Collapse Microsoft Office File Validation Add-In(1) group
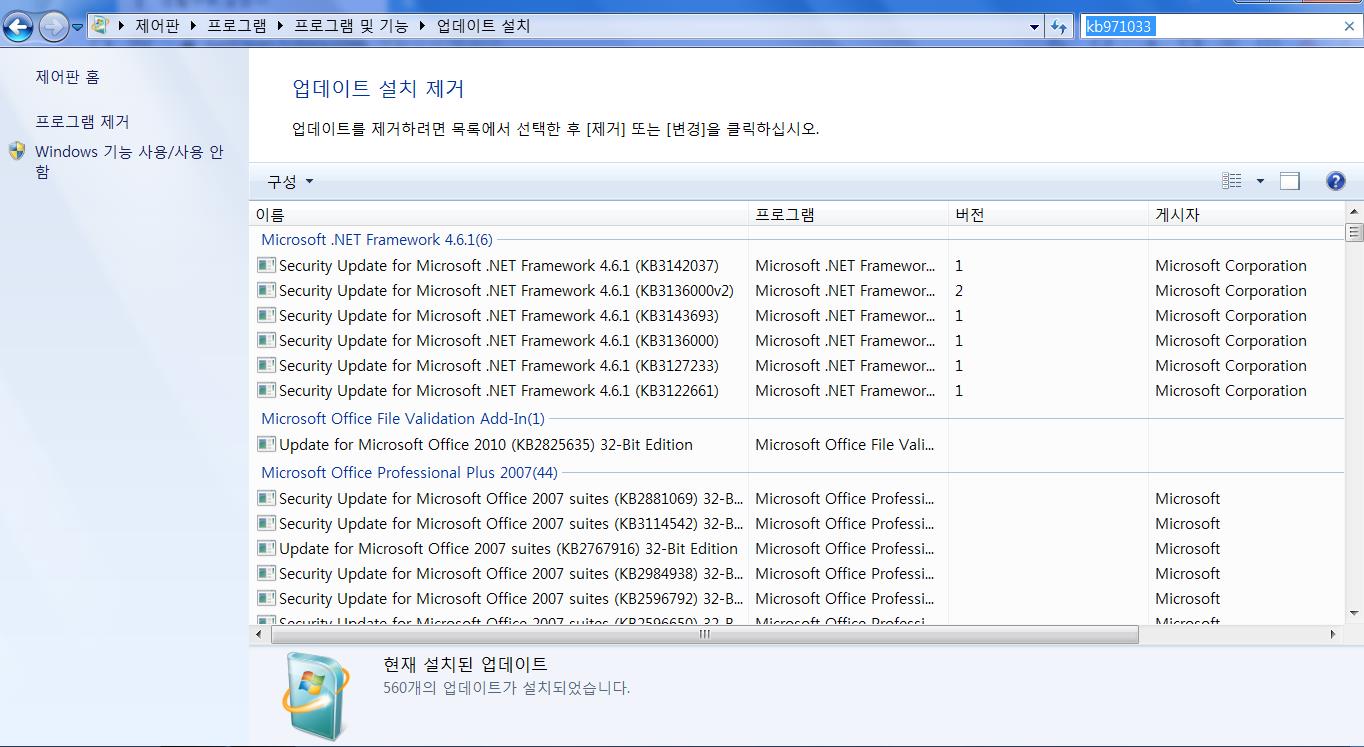This screenshot has width=1364, height=747. point(403,419)
